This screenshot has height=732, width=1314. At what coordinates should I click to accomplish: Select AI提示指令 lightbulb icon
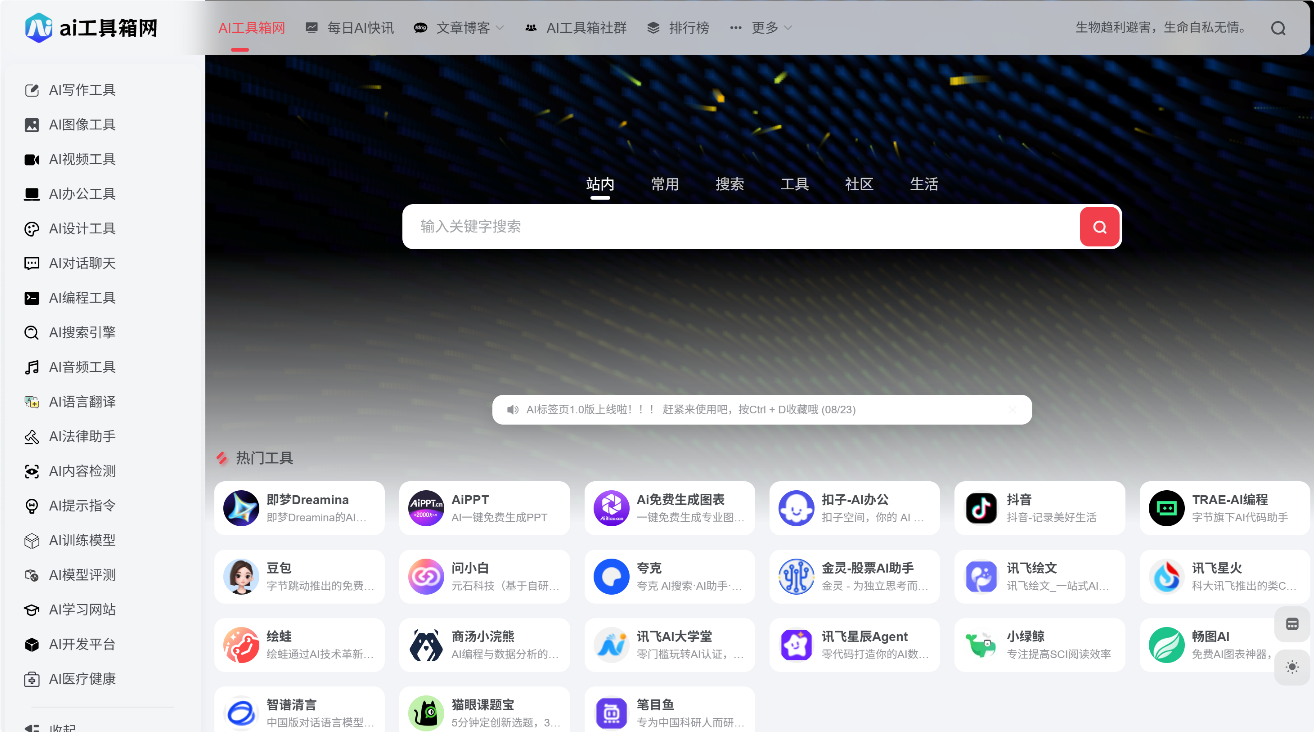tap(31, 506)
